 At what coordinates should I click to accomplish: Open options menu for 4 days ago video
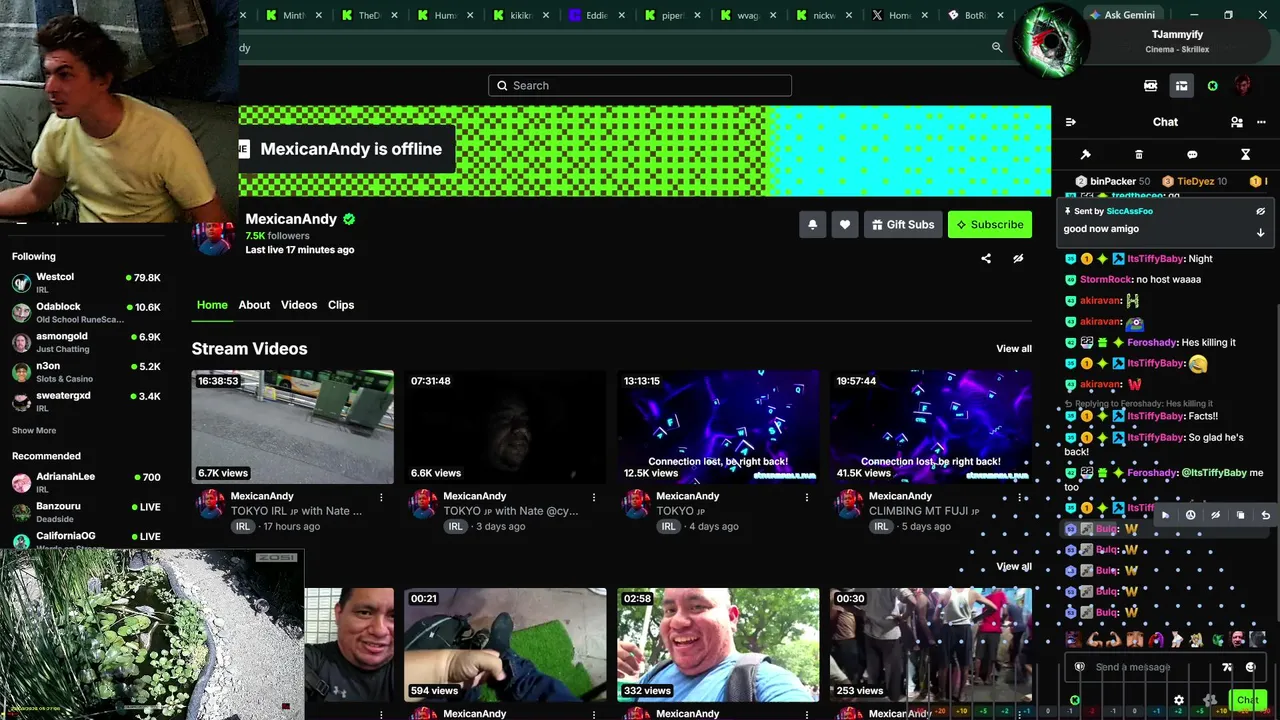(x=807, y=497)
